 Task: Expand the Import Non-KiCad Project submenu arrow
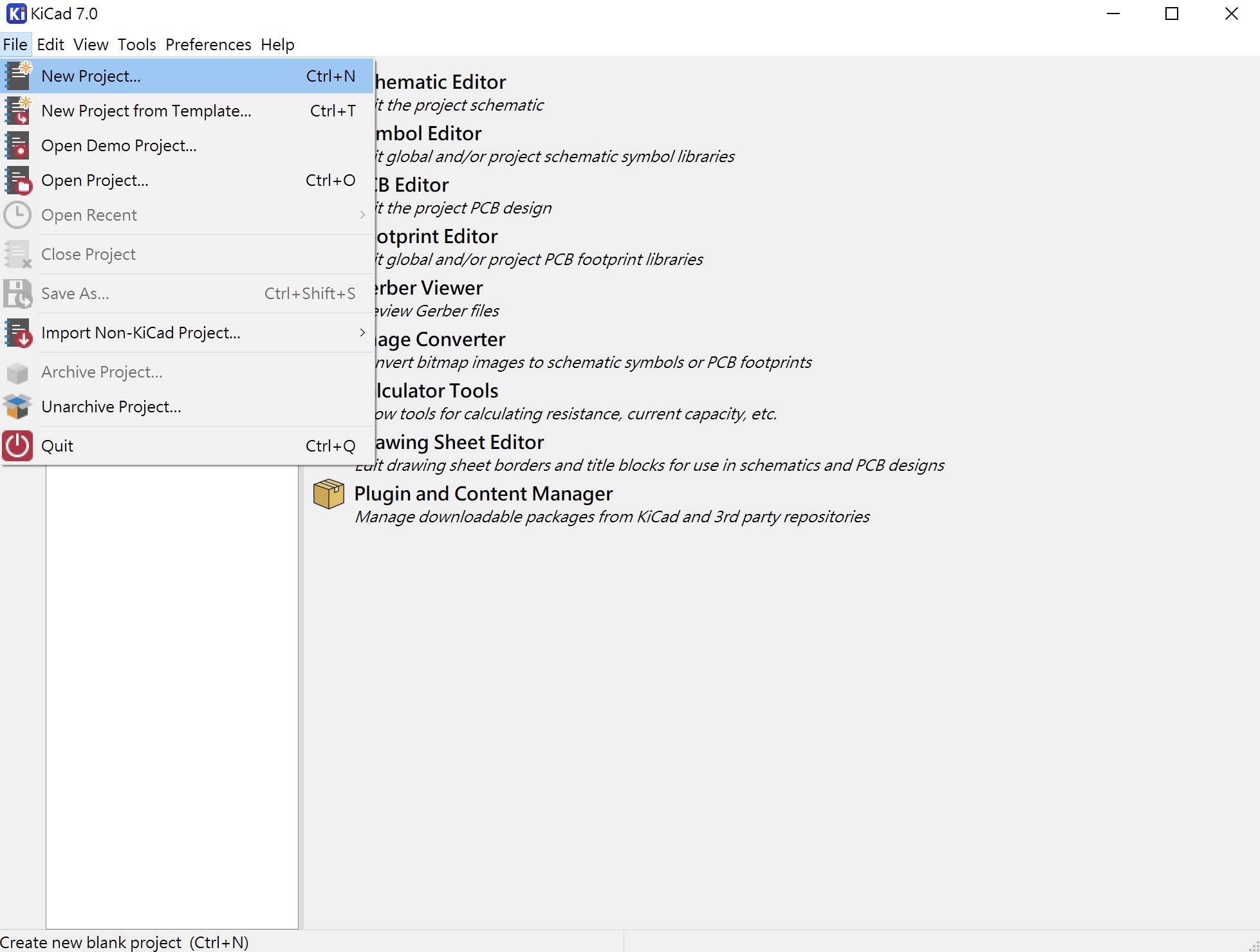pyautogui.click(x=362, y=333)
